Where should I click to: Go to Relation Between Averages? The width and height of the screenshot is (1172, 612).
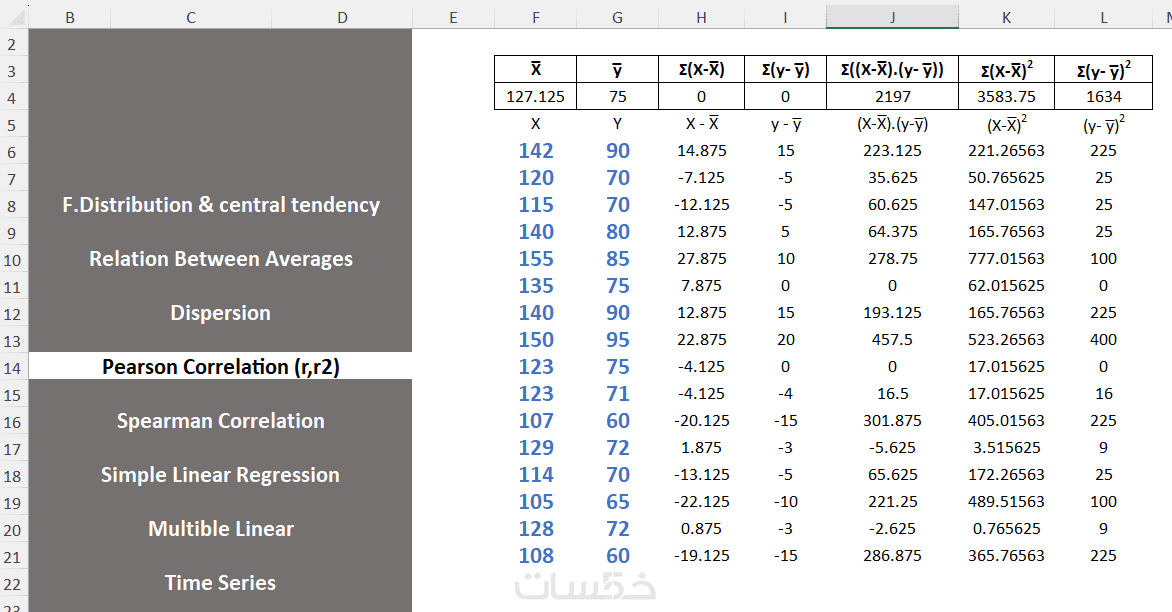(x=220, y=259)
